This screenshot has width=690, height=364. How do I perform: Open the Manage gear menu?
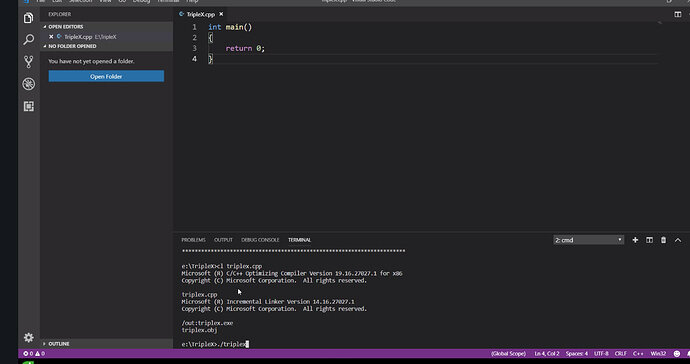(x=29, y=337)
